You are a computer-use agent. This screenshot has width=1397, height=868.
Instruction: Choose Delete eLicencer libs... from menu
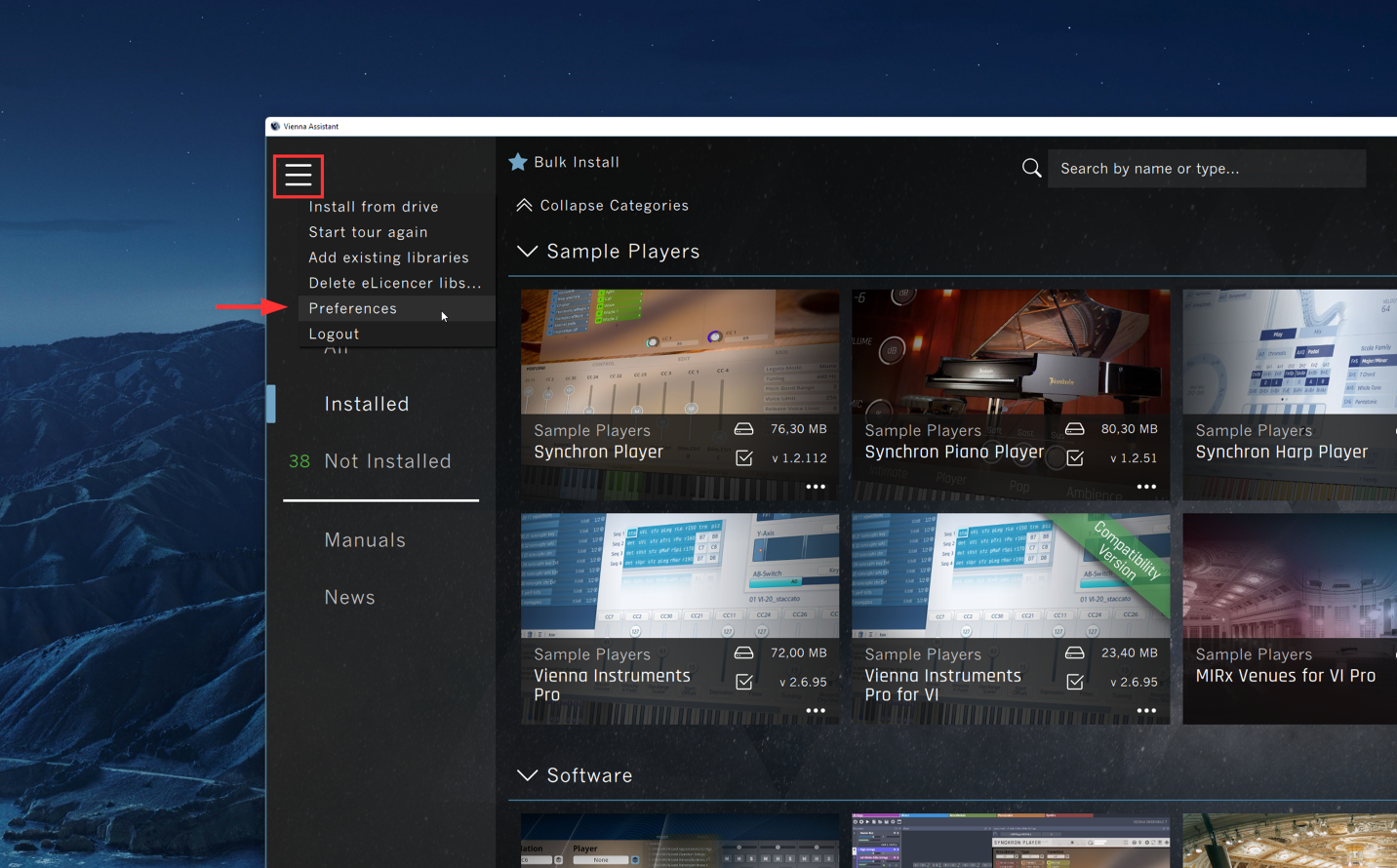(x=395, y=283)
